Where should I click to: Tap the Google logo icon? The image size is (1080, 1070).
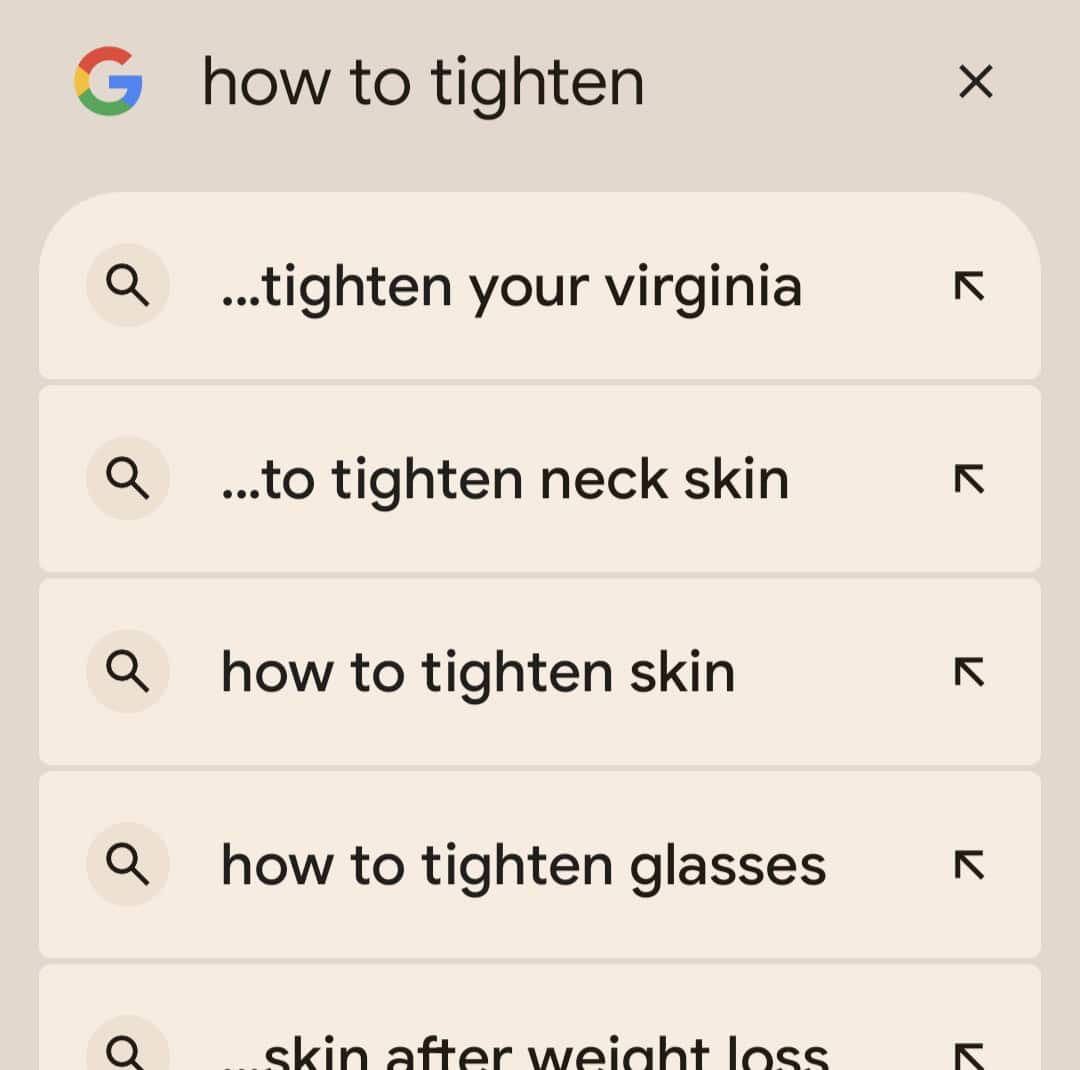click(108, 81)
